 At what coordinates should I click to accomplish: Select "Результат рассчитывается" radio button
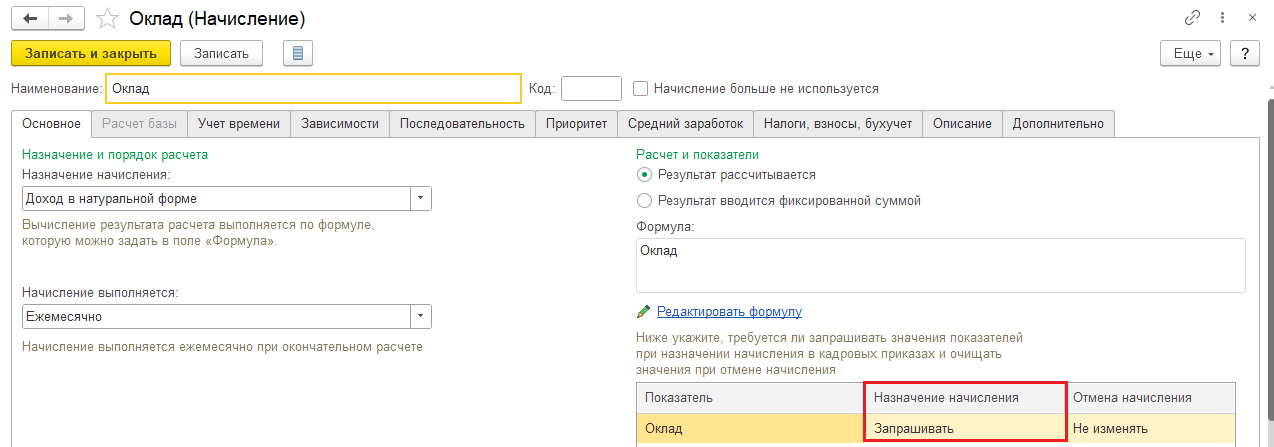click(644, 174)
